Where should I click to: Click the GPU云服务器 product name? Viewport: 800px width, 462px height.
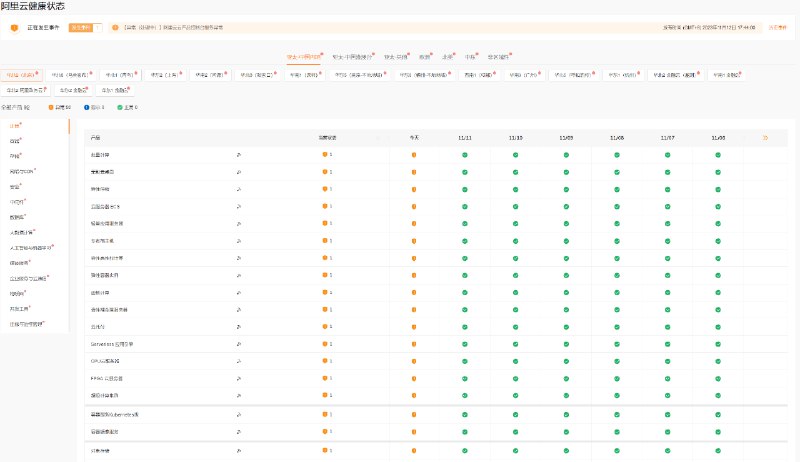pyautogui.click(x=105, y=362)
